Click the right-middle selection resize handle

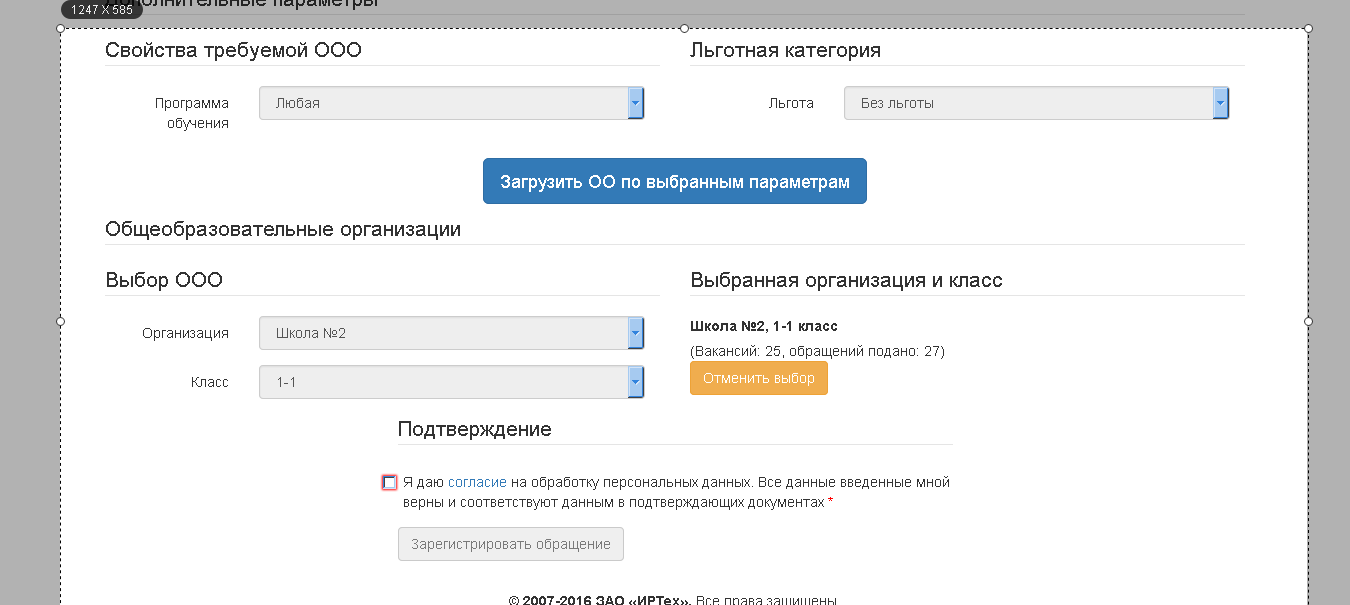click(x=1308, y=321)
